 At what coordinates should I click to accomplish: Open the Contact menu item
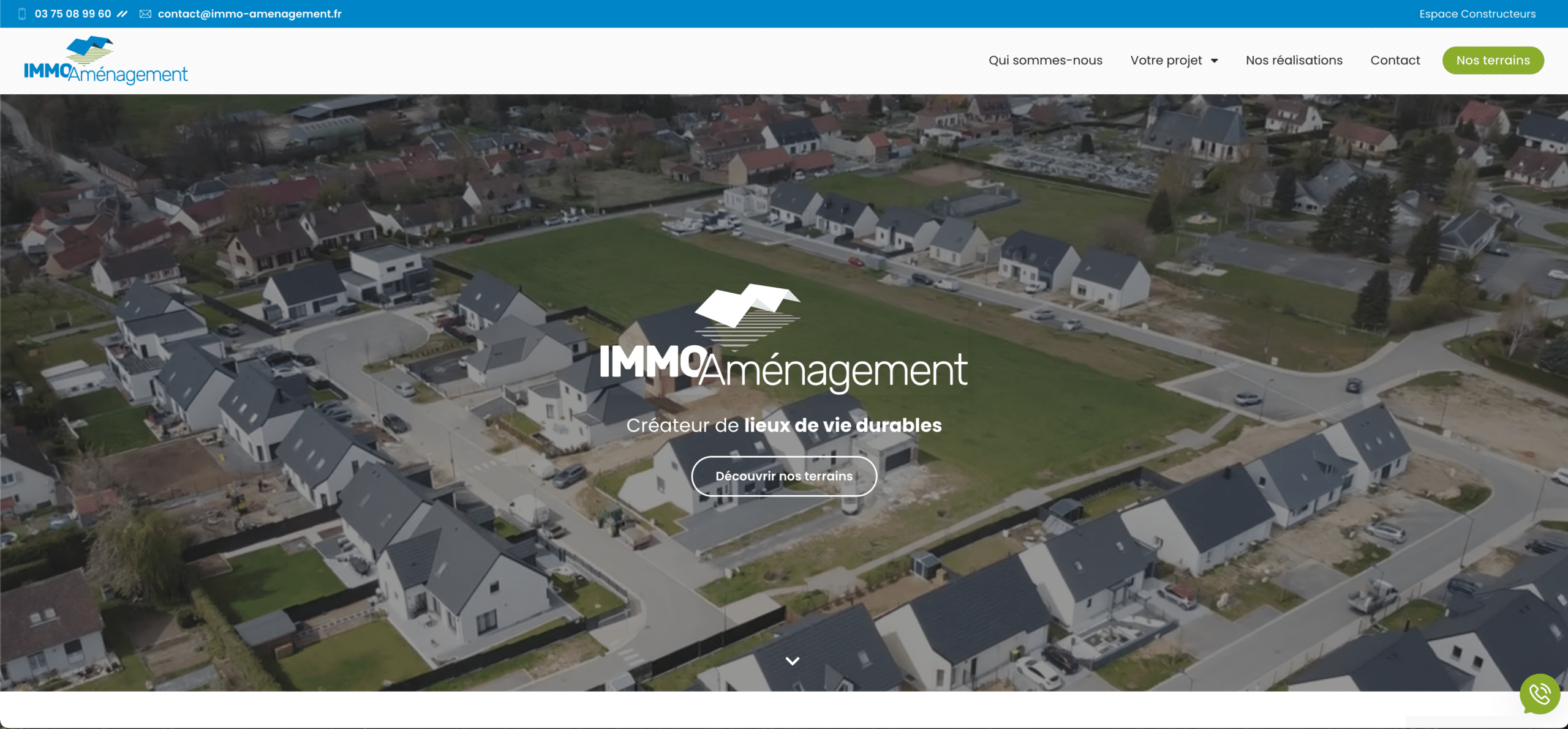[1395, 60]
